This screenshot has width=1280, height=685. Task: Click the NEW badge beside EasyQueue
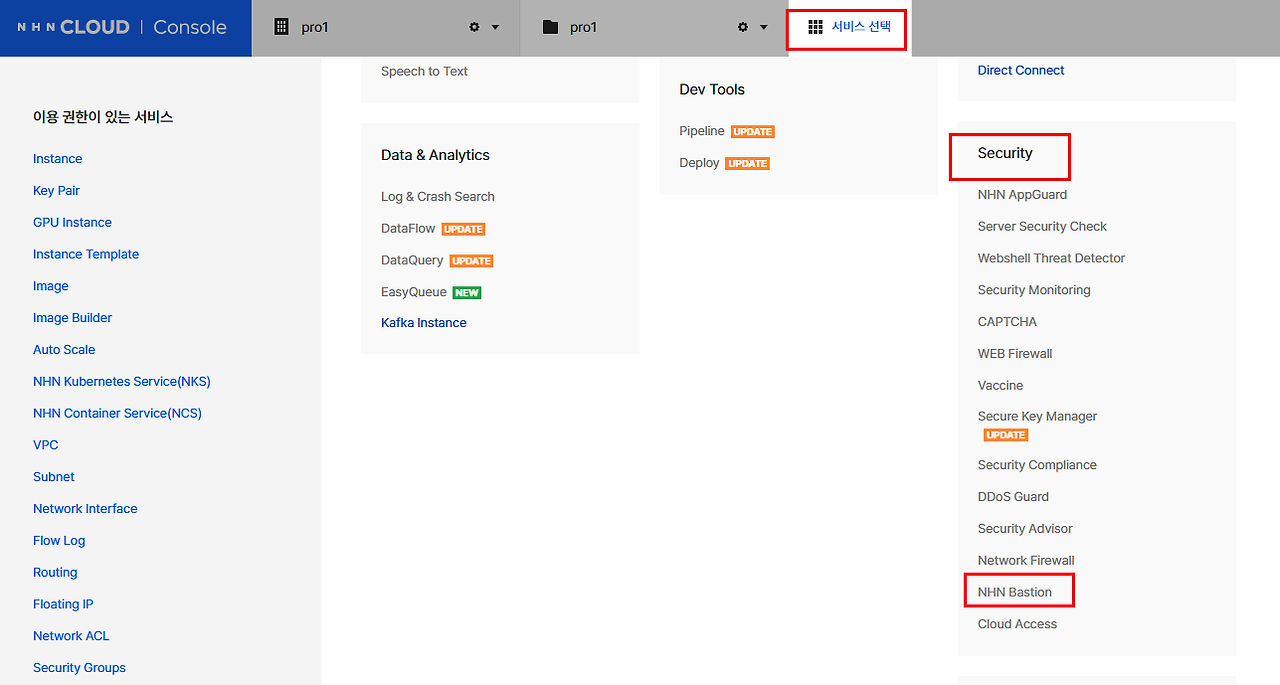pyautogui.click(x=467, y=293)
